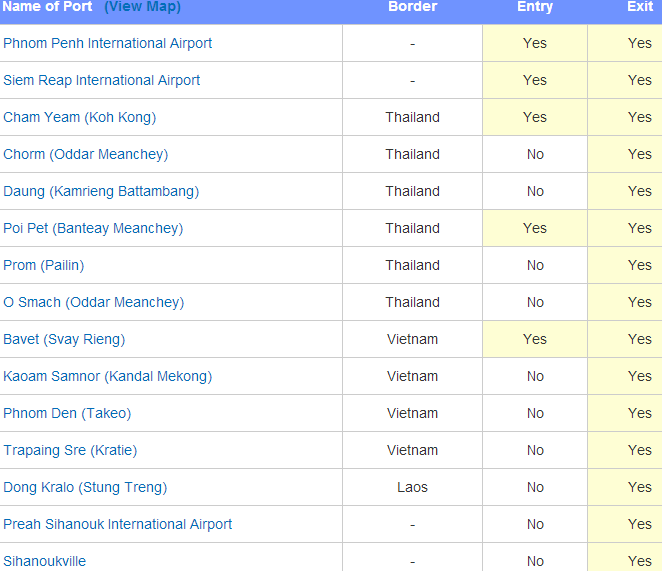This screenshot has width=662, height=571.
Task: Open Prom (Pailin) port link
Action: coord(43,266)
